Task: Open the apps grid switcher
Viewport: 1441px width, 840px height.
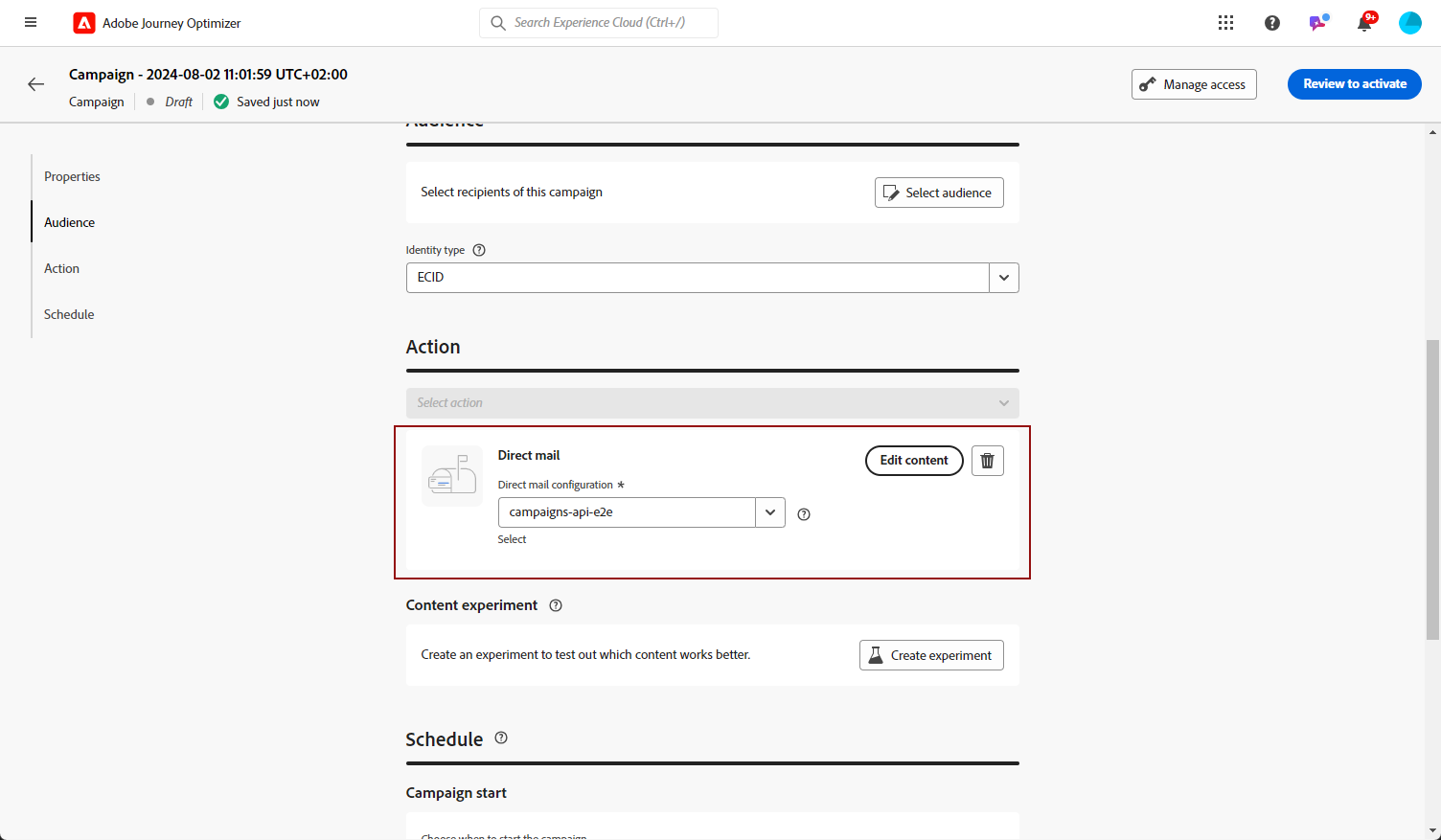Action: (x=1225, y=23)
